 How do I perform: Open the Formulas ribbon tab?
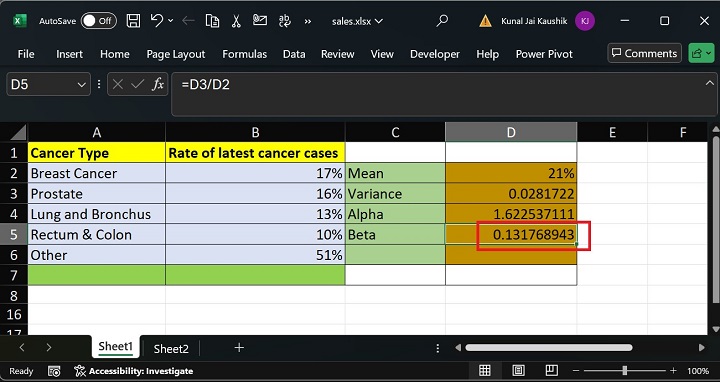pyautogui.click(x=244, y=54)
